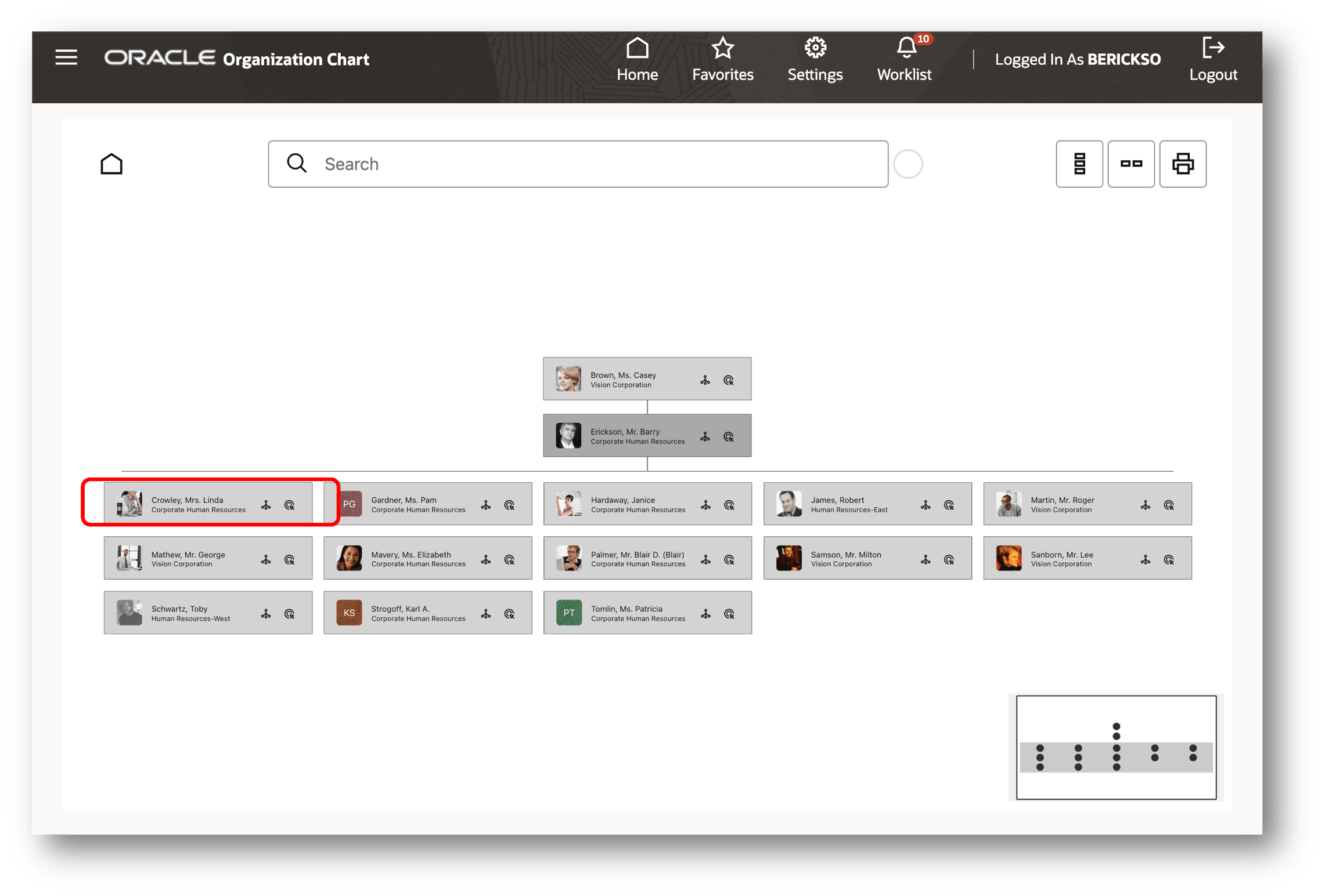Switch to vertical layout view icon
The width and height of the screenshot is (1325, 896).
tap(1079, 164)
